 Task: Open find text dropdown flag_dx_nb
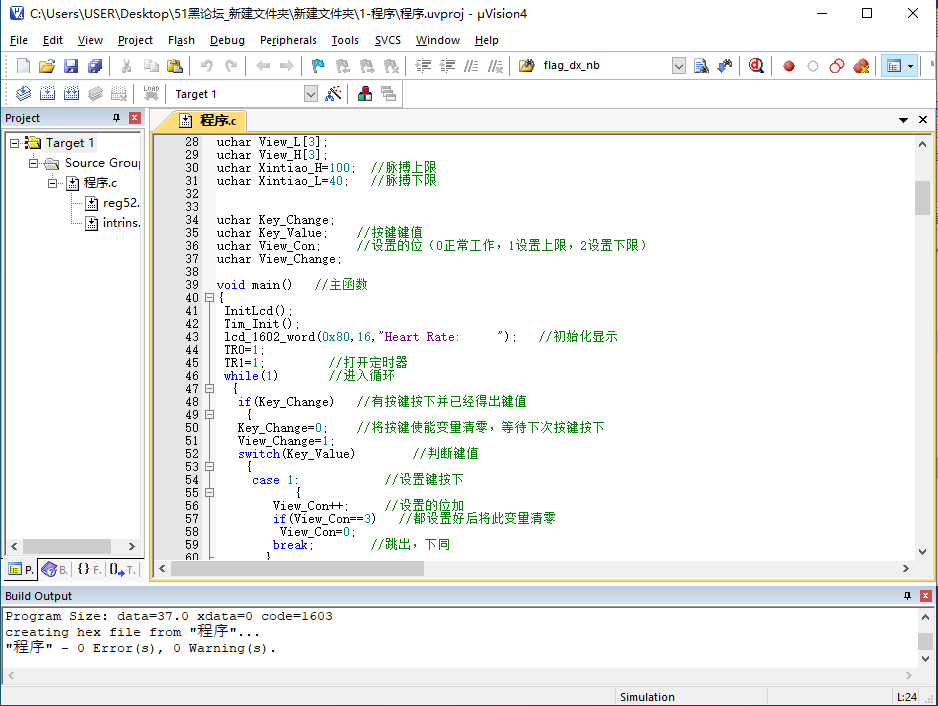678,66
